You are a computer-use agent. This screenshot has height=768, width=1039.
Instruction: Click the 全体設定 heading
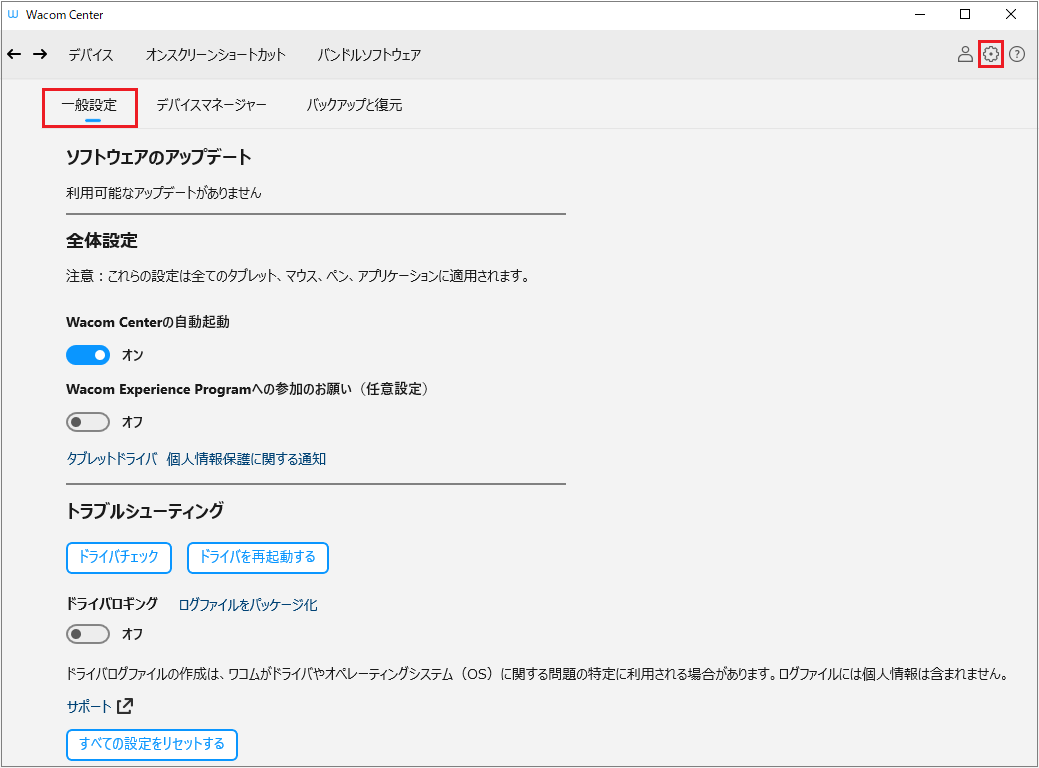pos(102,241)
